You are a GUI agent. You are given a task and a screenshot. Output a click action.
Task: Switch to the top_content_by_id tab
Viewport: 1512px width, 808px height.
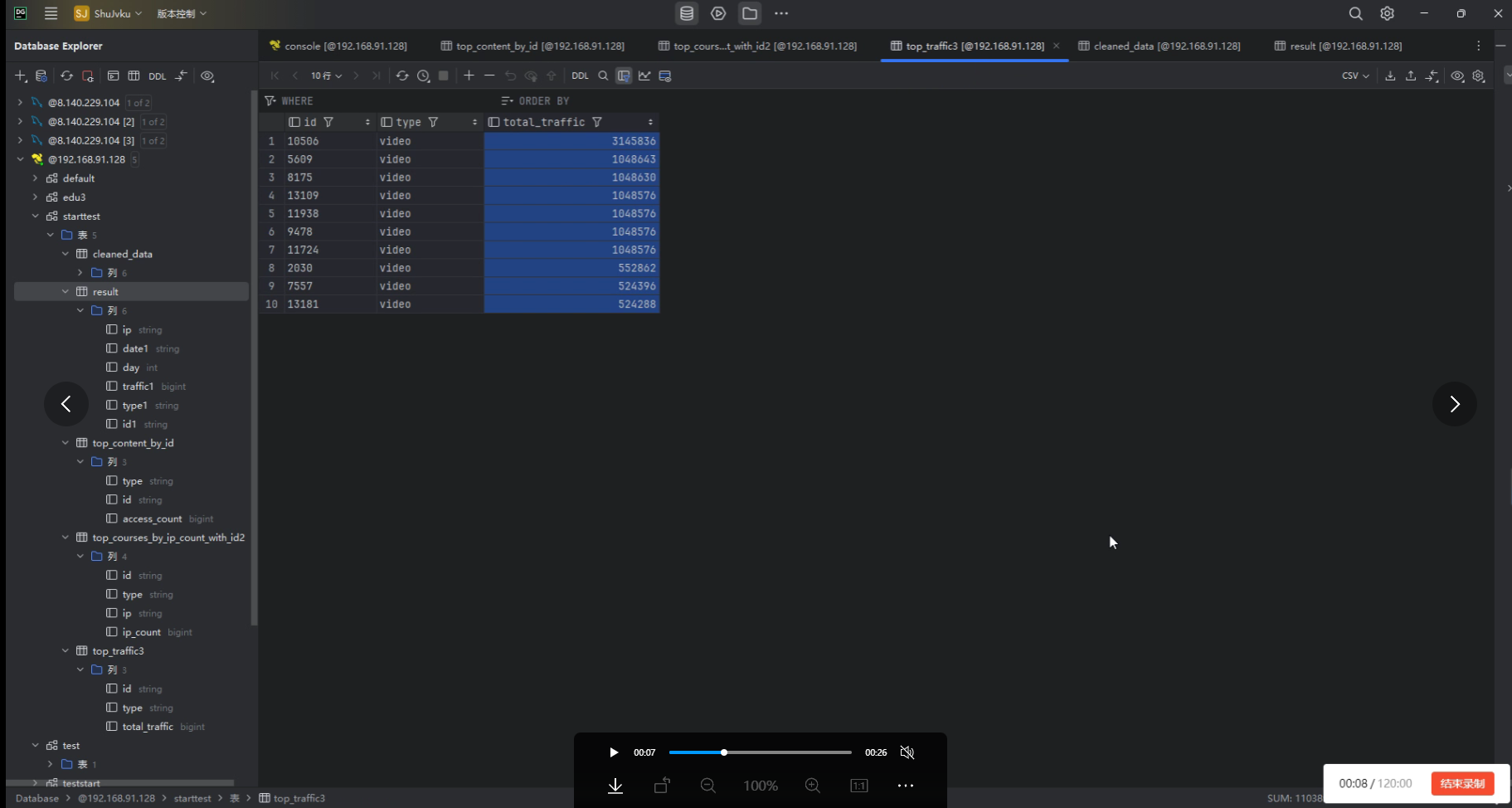[x=532, y=46]
